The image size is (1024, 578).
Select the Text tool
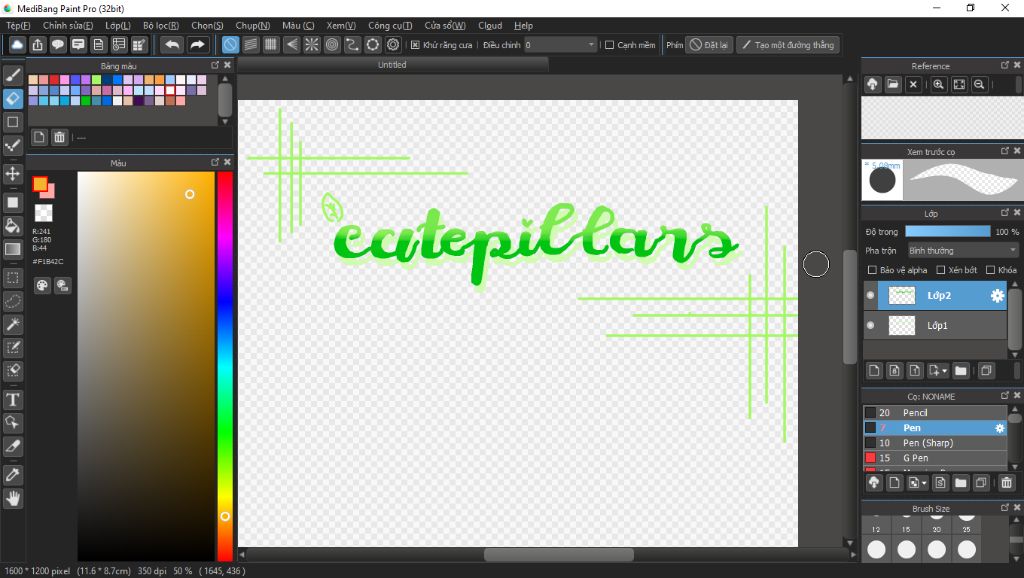tap(12, 400)
